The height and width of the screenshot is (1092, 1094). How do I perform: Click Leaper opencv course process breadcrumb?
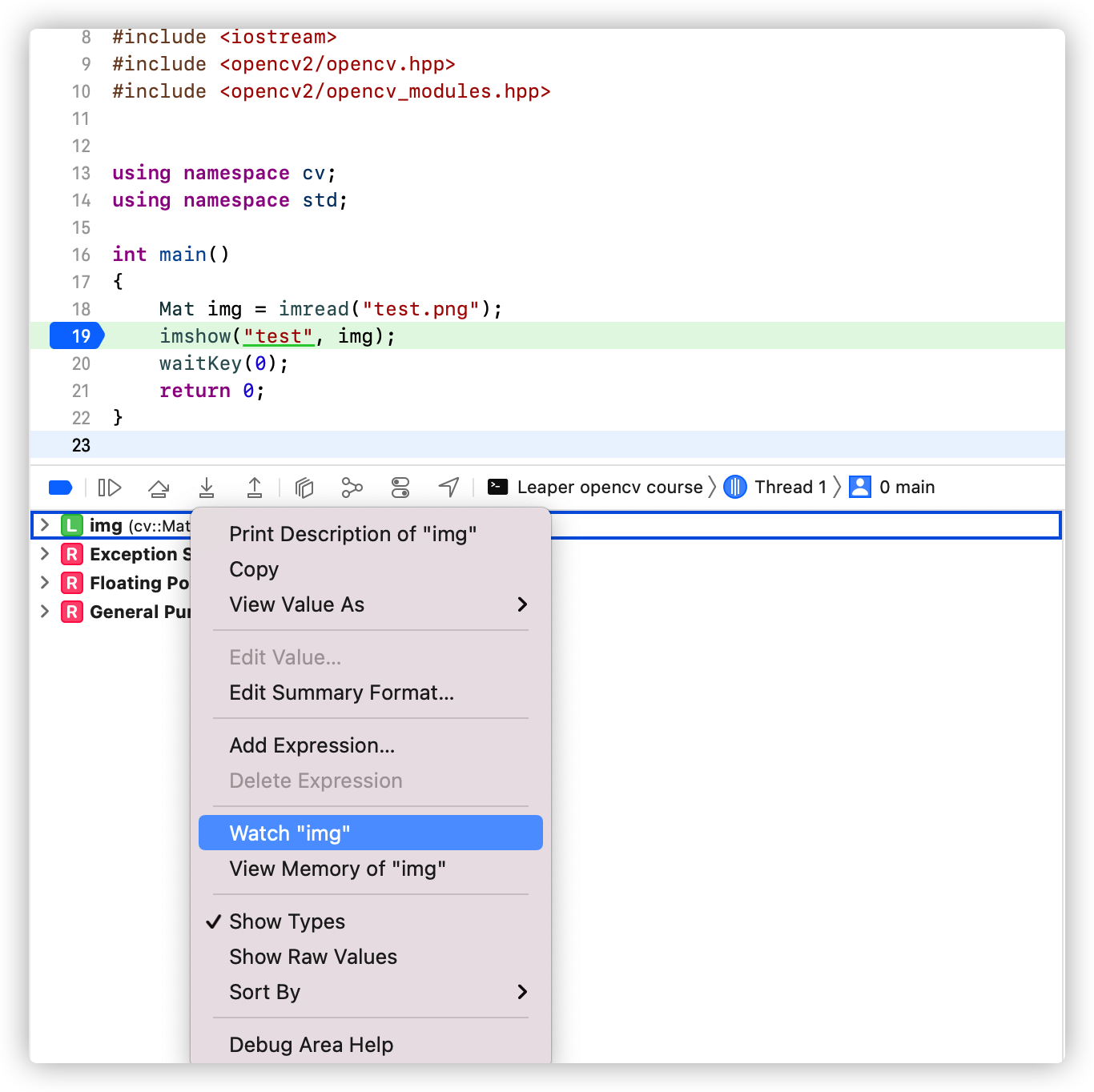tap(609, 488)
